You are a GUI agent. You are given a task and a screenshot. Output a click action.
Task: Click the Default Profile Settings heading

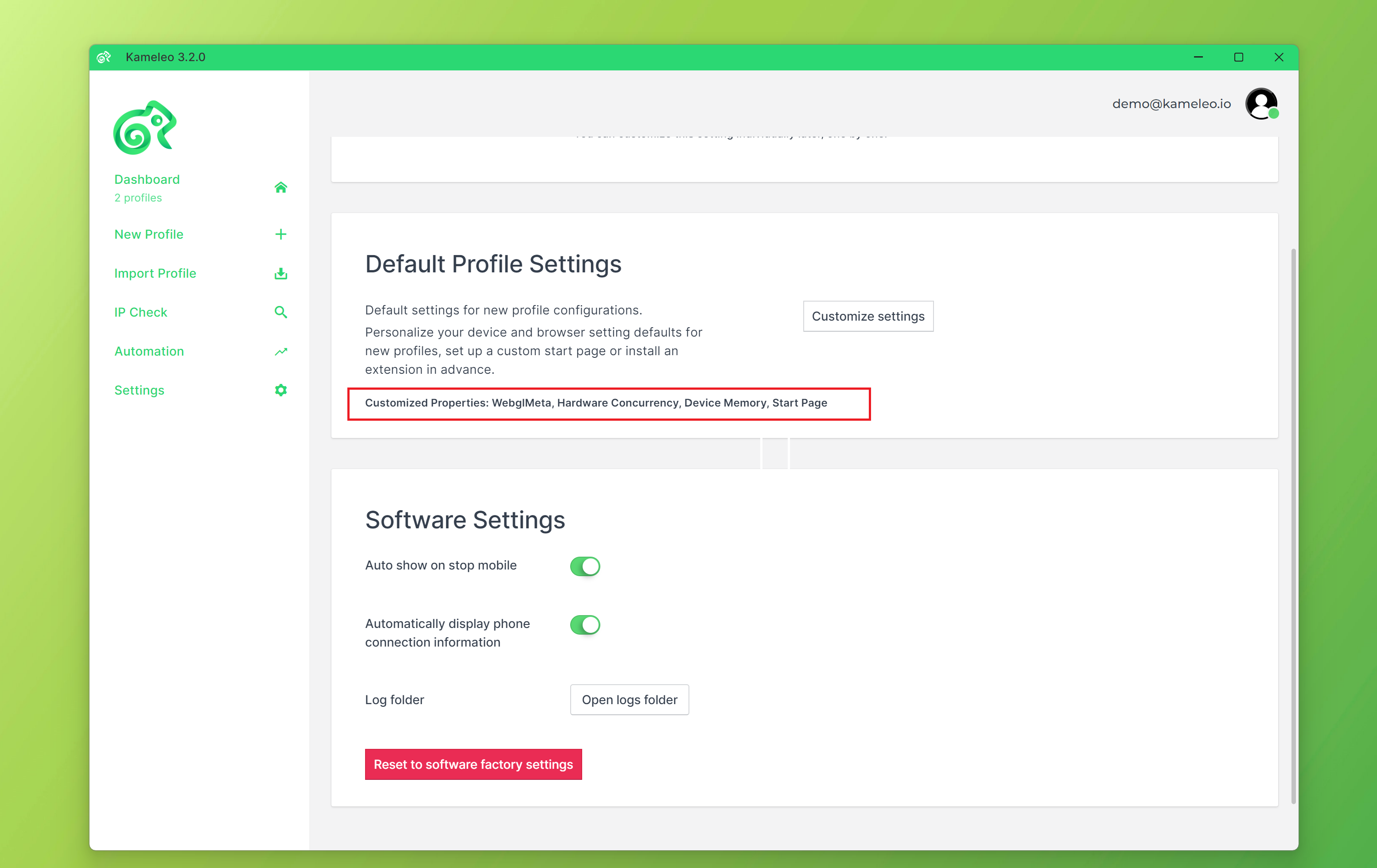493,264
